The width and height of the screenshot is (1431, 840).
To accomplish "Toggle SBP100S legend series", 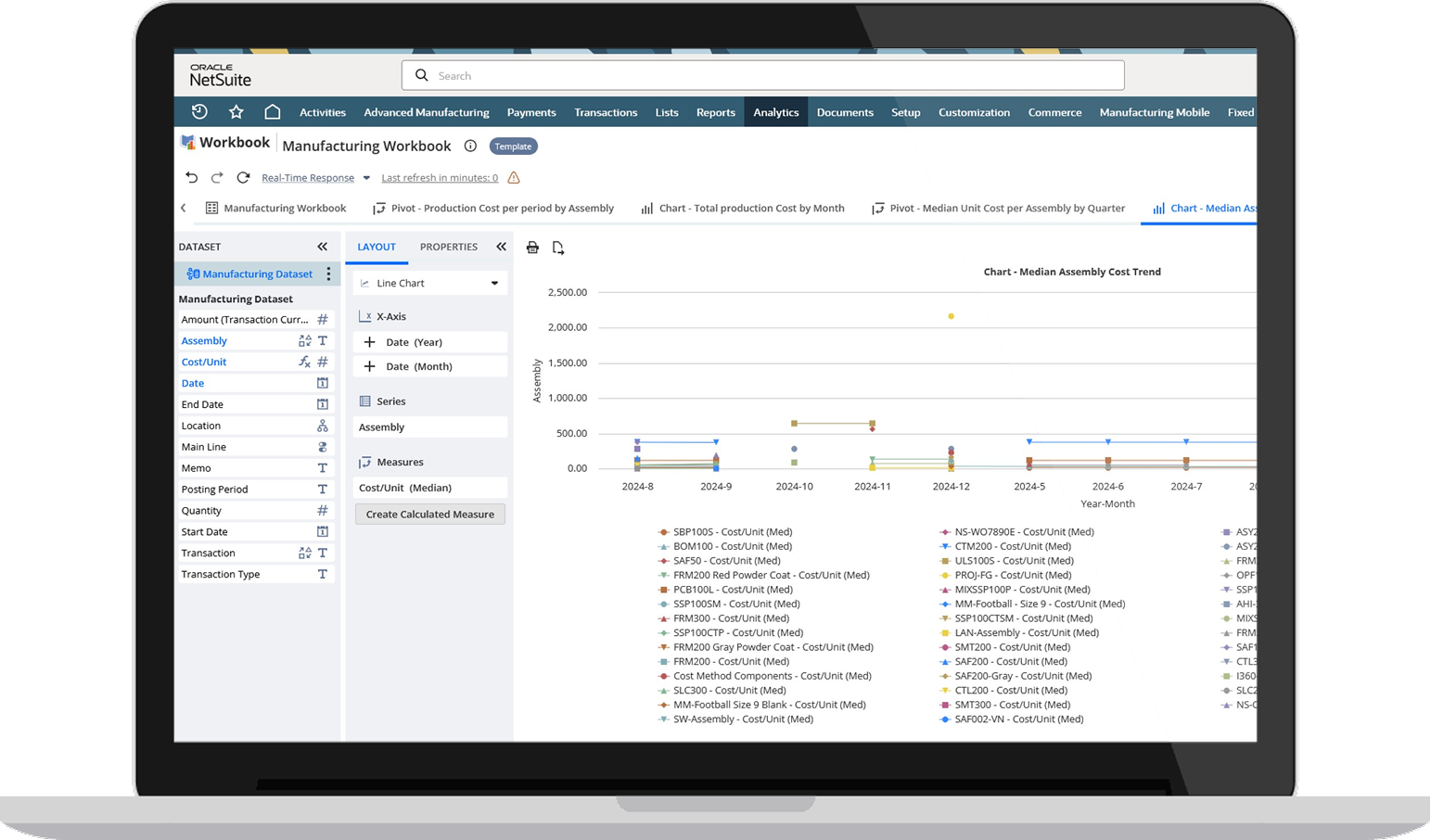I will (725, 532).
